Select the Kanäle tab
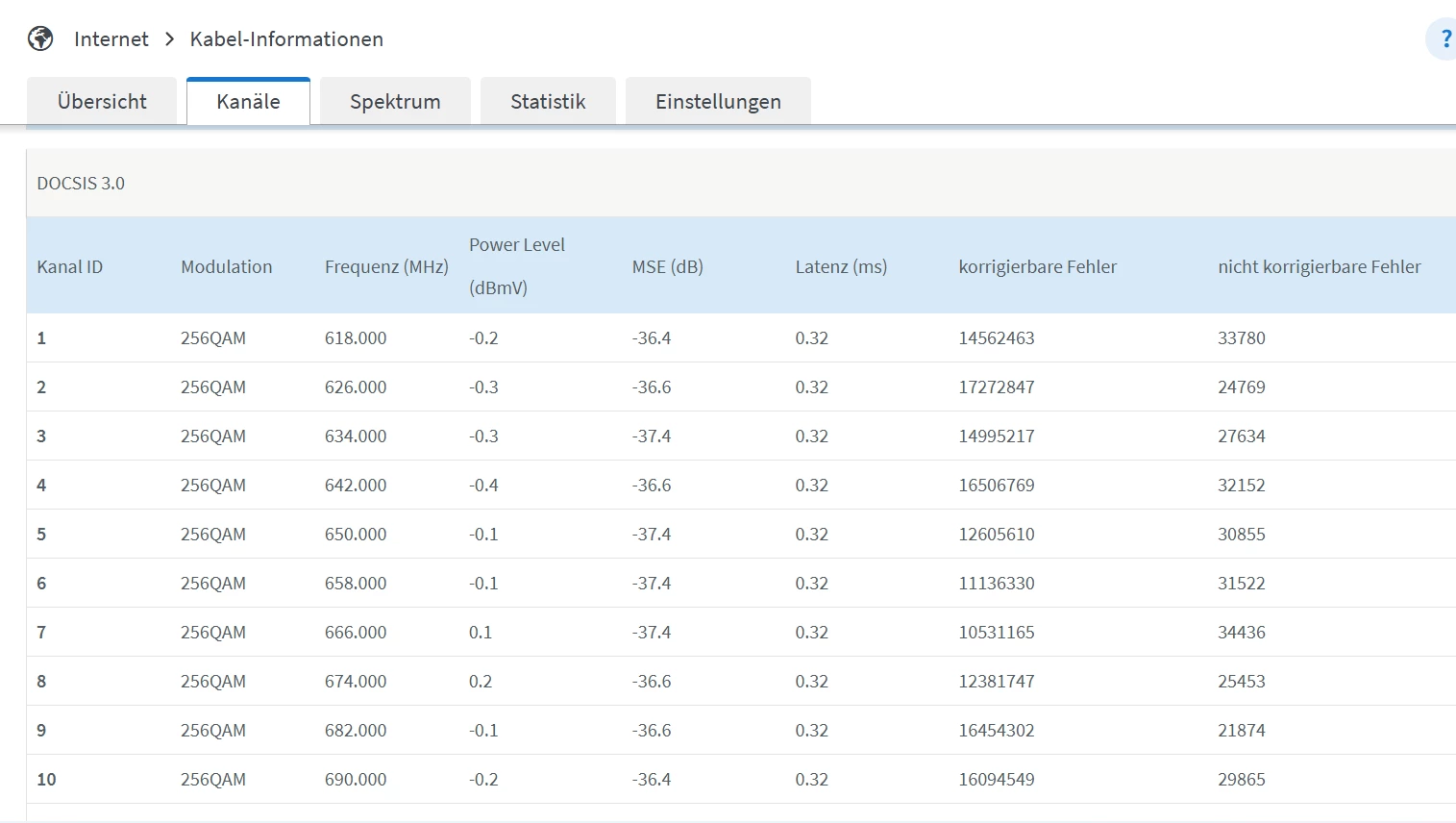Image resolution: width=1456 pixels, height=823 pixels. click(248, 102)
